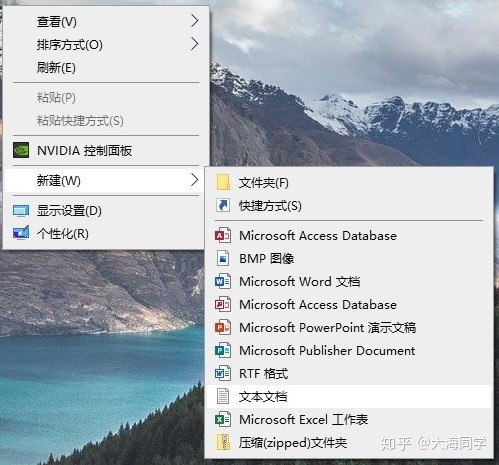Screen dimensions: 499x465
Task: Click the yellow folder icon for 文件夹(F)
Action: (223, 182)
